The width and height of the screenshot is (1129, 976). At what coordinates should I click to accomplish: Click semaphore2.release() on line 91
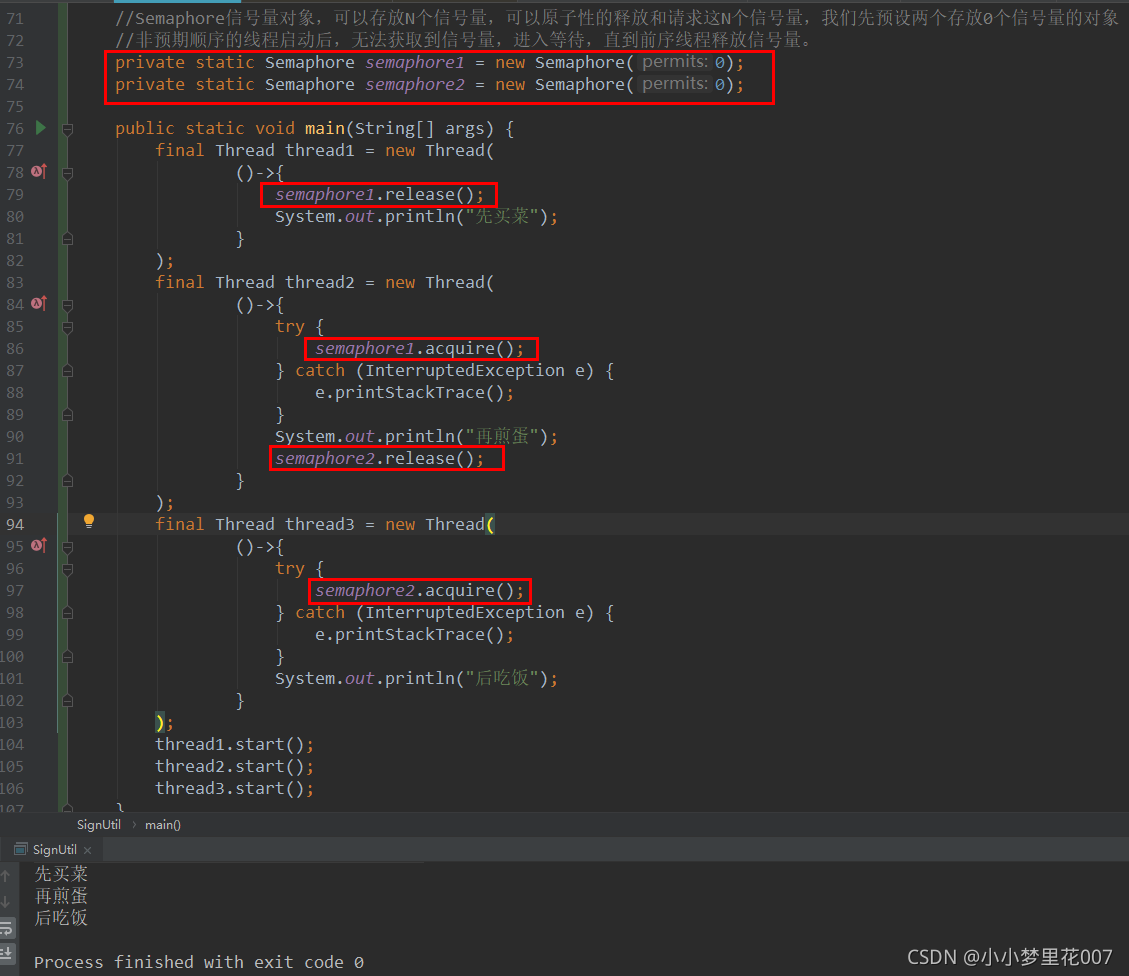pos(379,458)
